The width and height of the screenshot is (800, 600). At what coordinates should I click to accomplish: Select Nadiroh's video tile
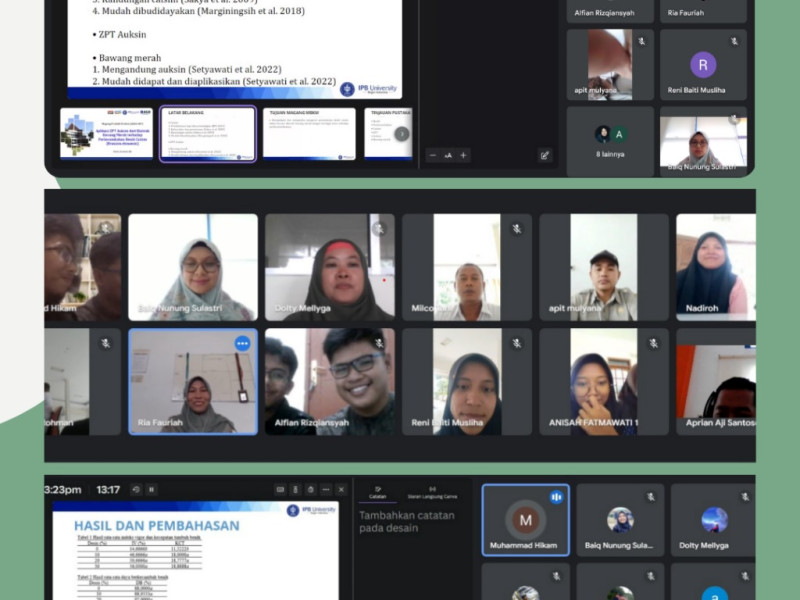[x=715, y=267]
